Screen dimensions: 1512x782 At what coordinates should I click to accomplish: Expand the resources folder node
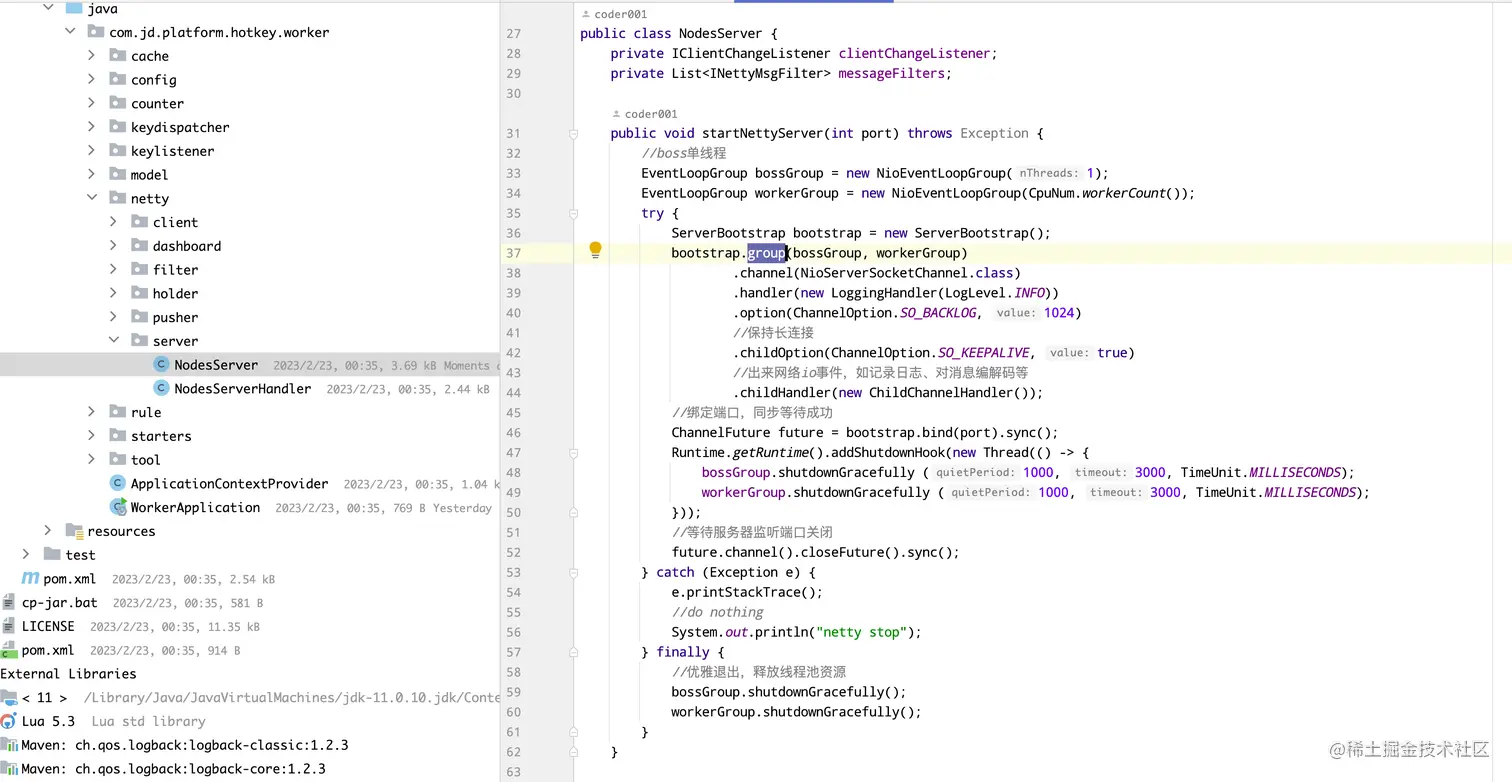[x=48, y=531]
